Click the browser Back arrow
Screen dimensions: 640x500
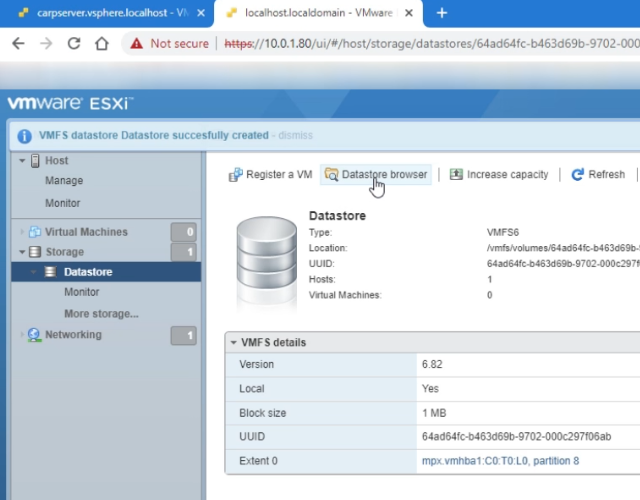[18, 43]
